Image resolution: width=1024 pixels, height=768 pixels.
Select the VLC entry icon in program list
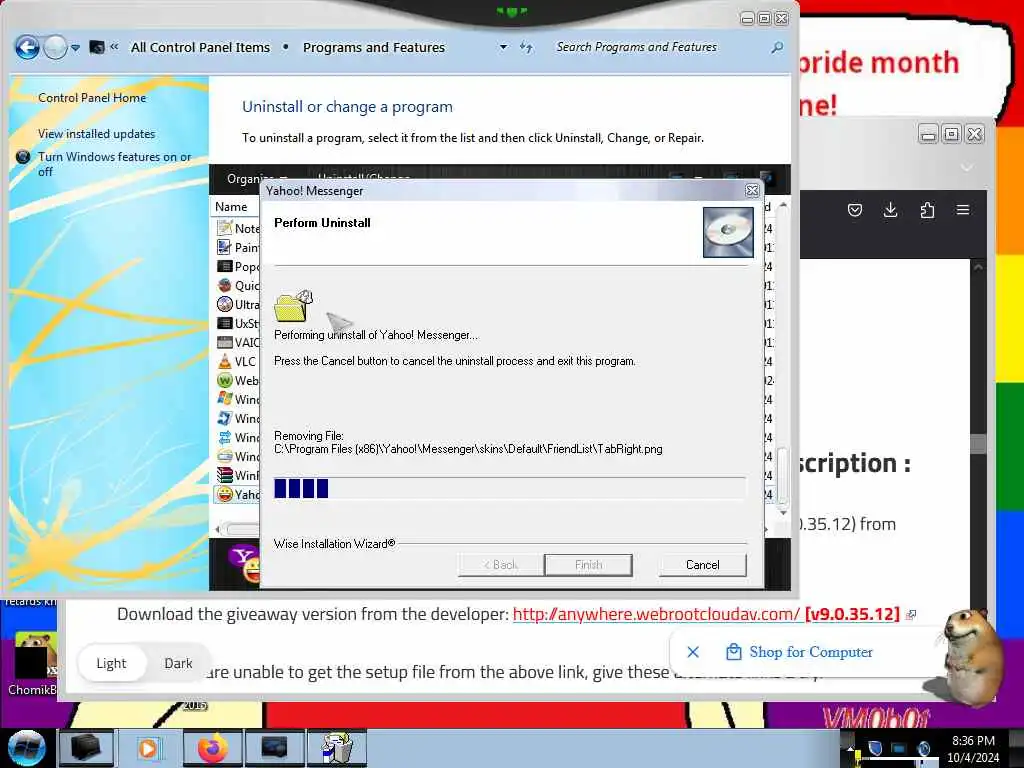225,361
